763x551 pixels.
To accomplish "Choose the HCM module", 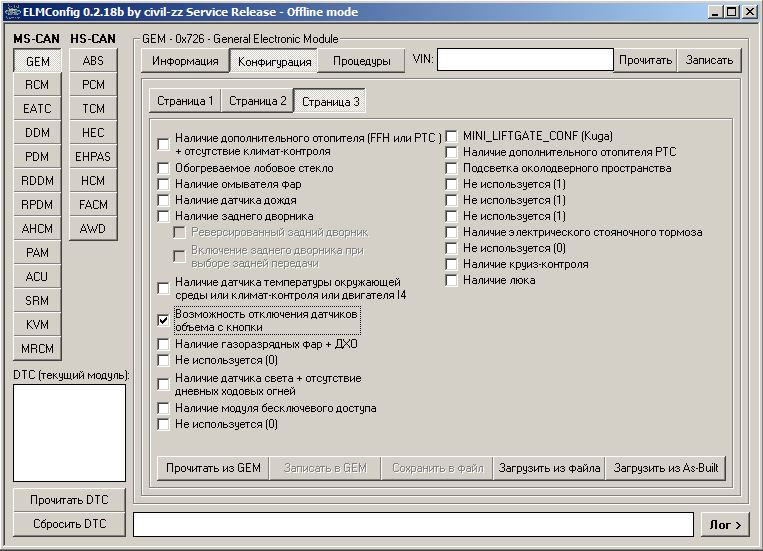I will pyautogui.click(x=93, y=181).
